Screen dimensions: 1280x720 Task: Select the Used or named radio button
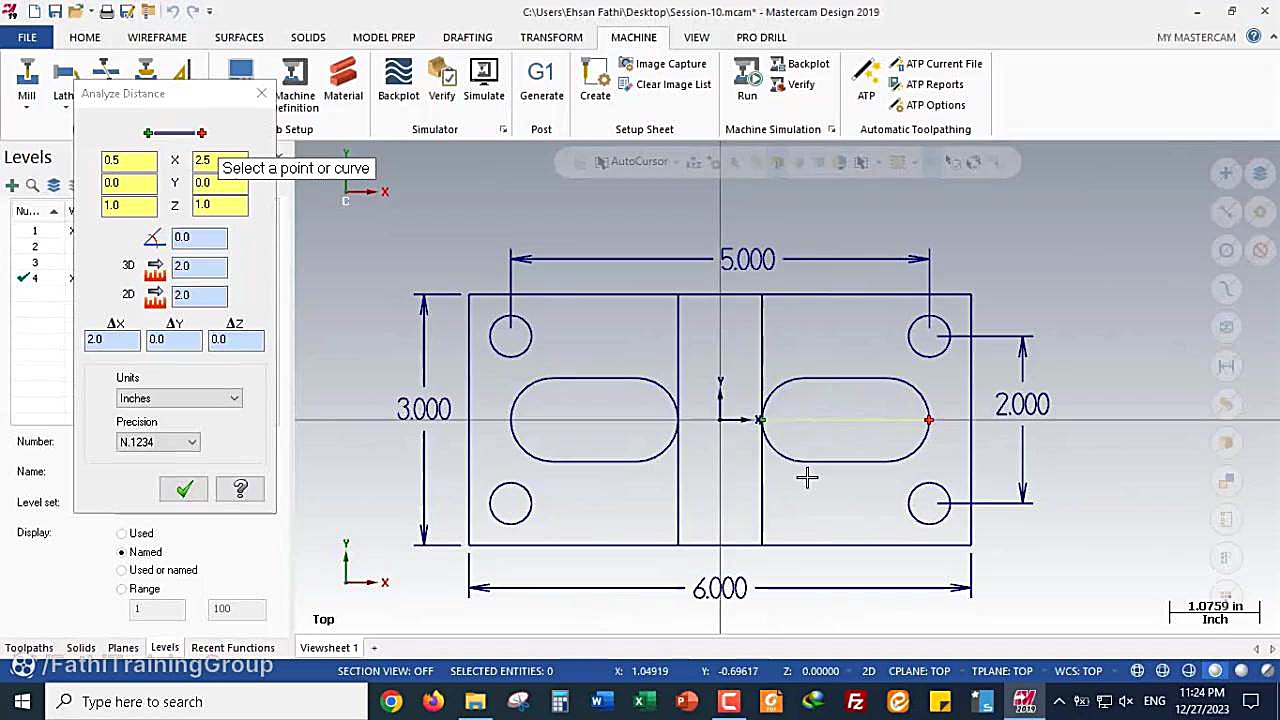pos(122,570)
